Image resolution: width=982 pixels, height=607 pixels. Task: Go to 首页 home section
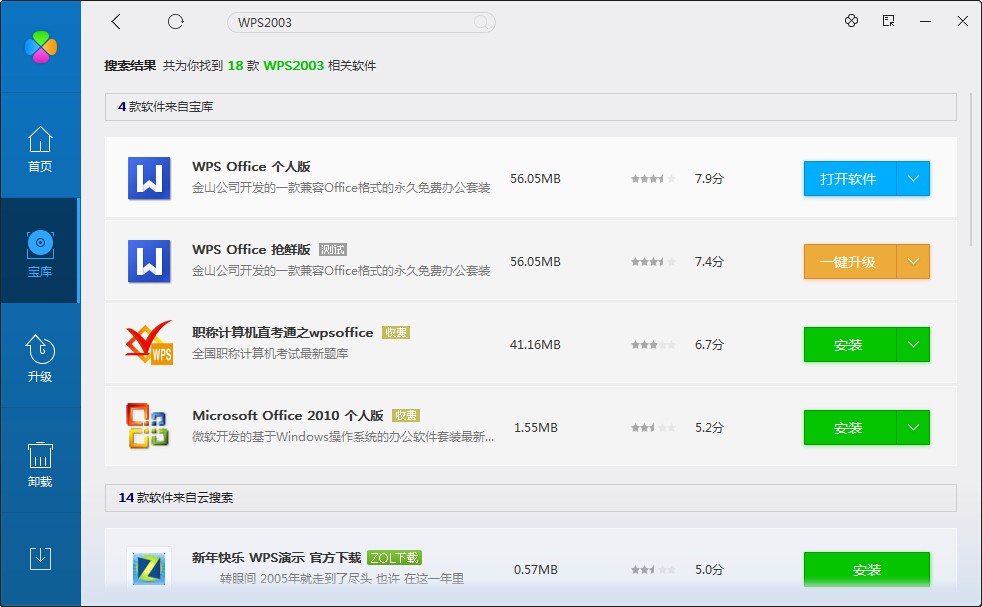coord(40,148)
